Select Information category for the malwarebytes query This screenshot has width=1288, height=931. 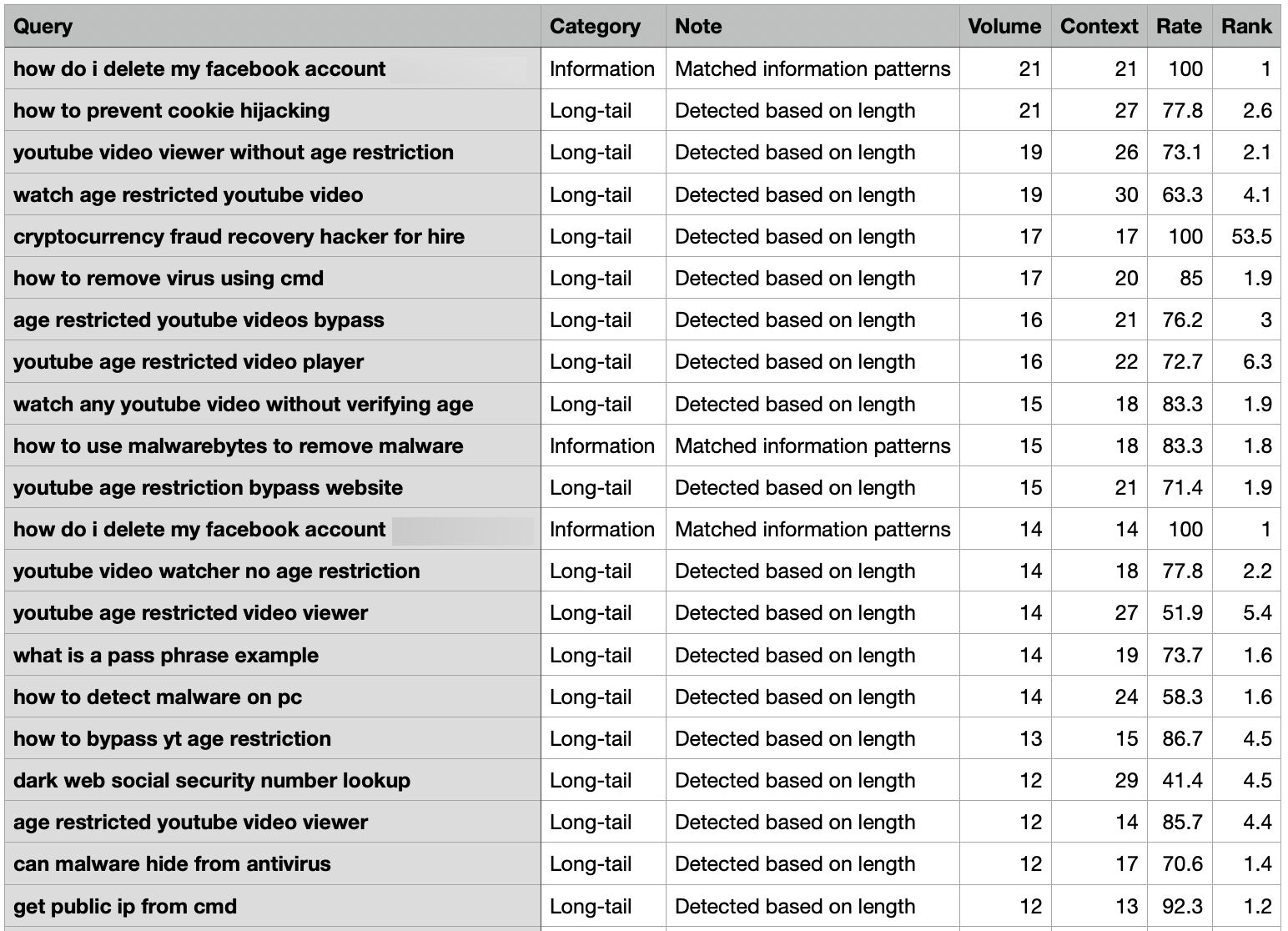(603, 445)
